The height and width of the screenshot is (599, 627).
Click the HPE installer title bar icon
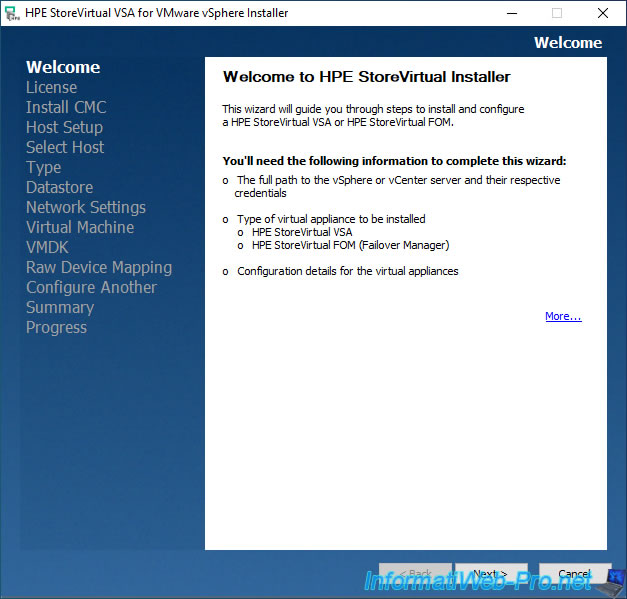(x=12, y=13)
